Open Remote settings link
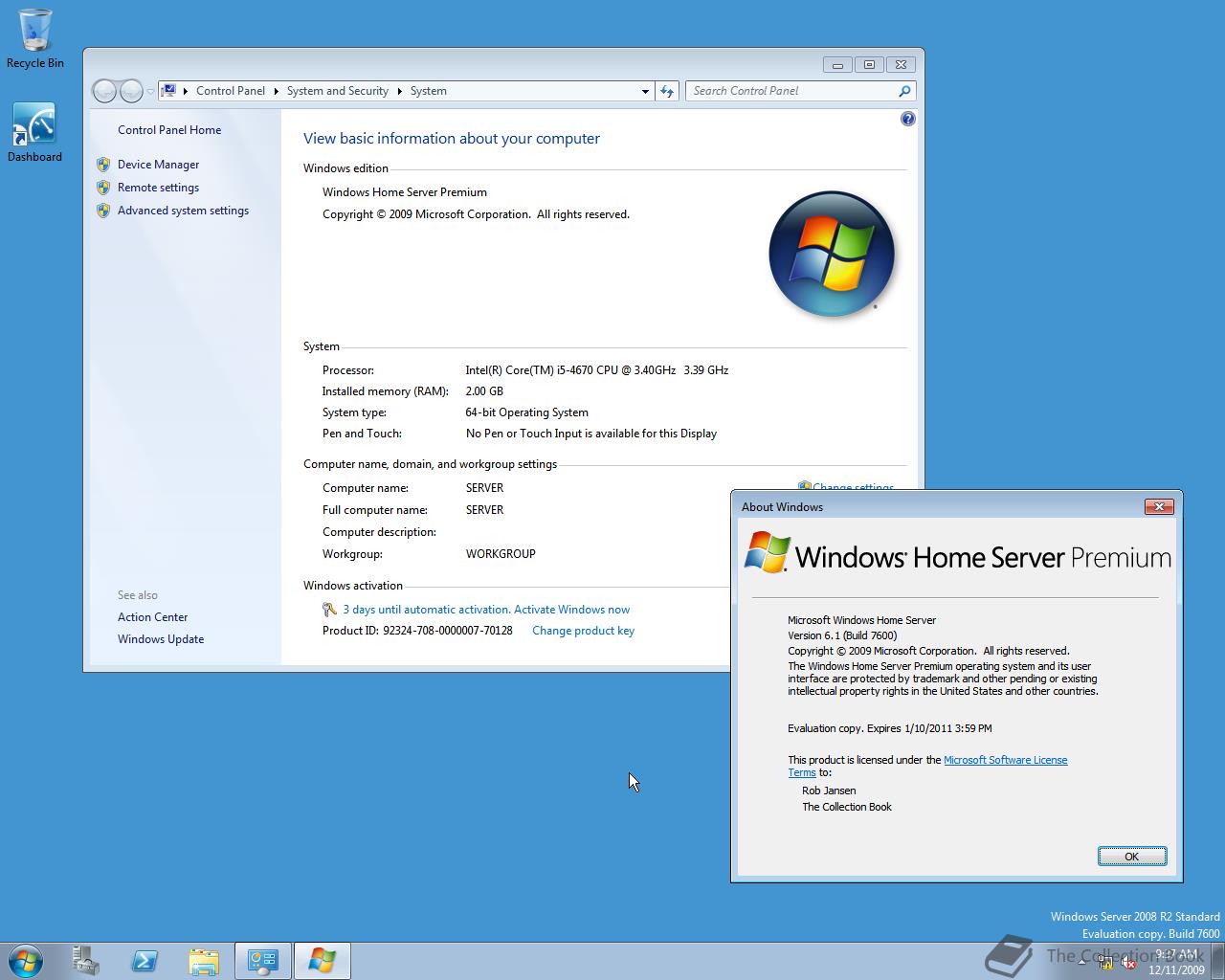Screen dimensions: 1225x980 (158, 188)
